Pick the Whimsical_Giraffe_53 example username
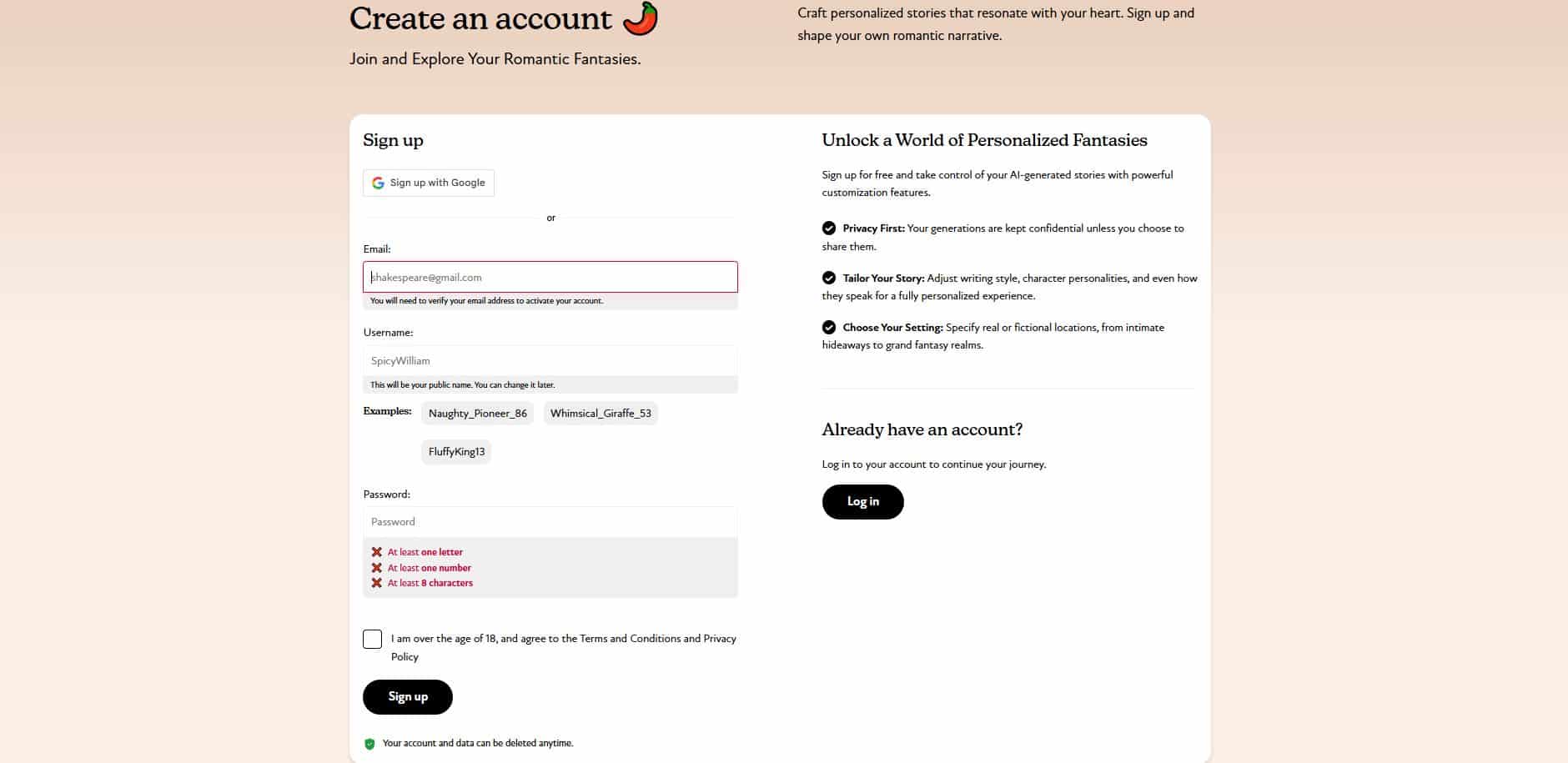 tap(601, 414)
